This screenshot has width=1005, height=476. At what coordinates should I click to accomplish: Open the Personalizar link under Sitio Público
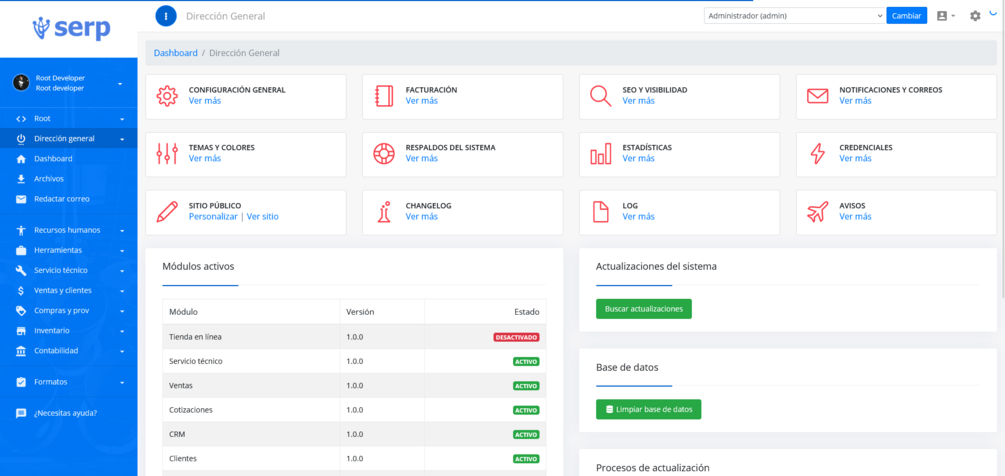[x=213, y=217]
